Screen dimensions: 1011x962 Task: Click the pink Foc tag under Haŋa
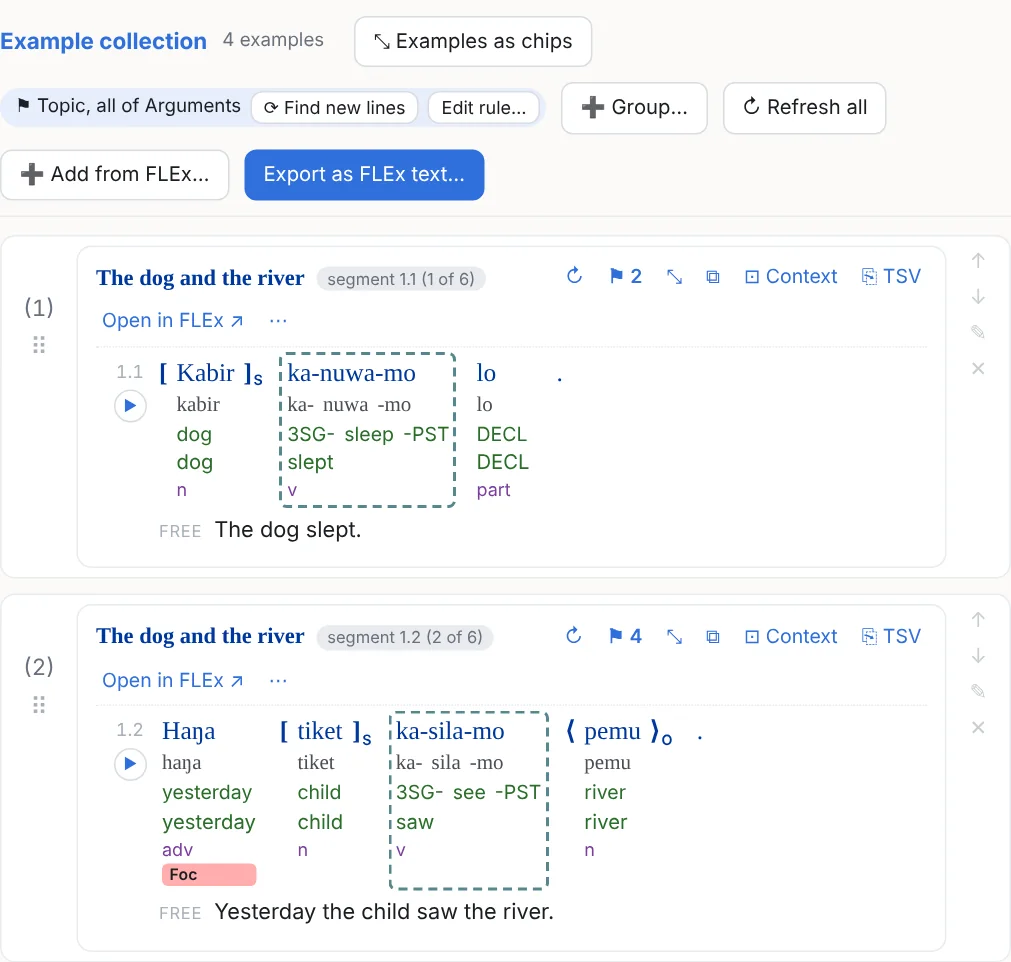tap(209, 875)
